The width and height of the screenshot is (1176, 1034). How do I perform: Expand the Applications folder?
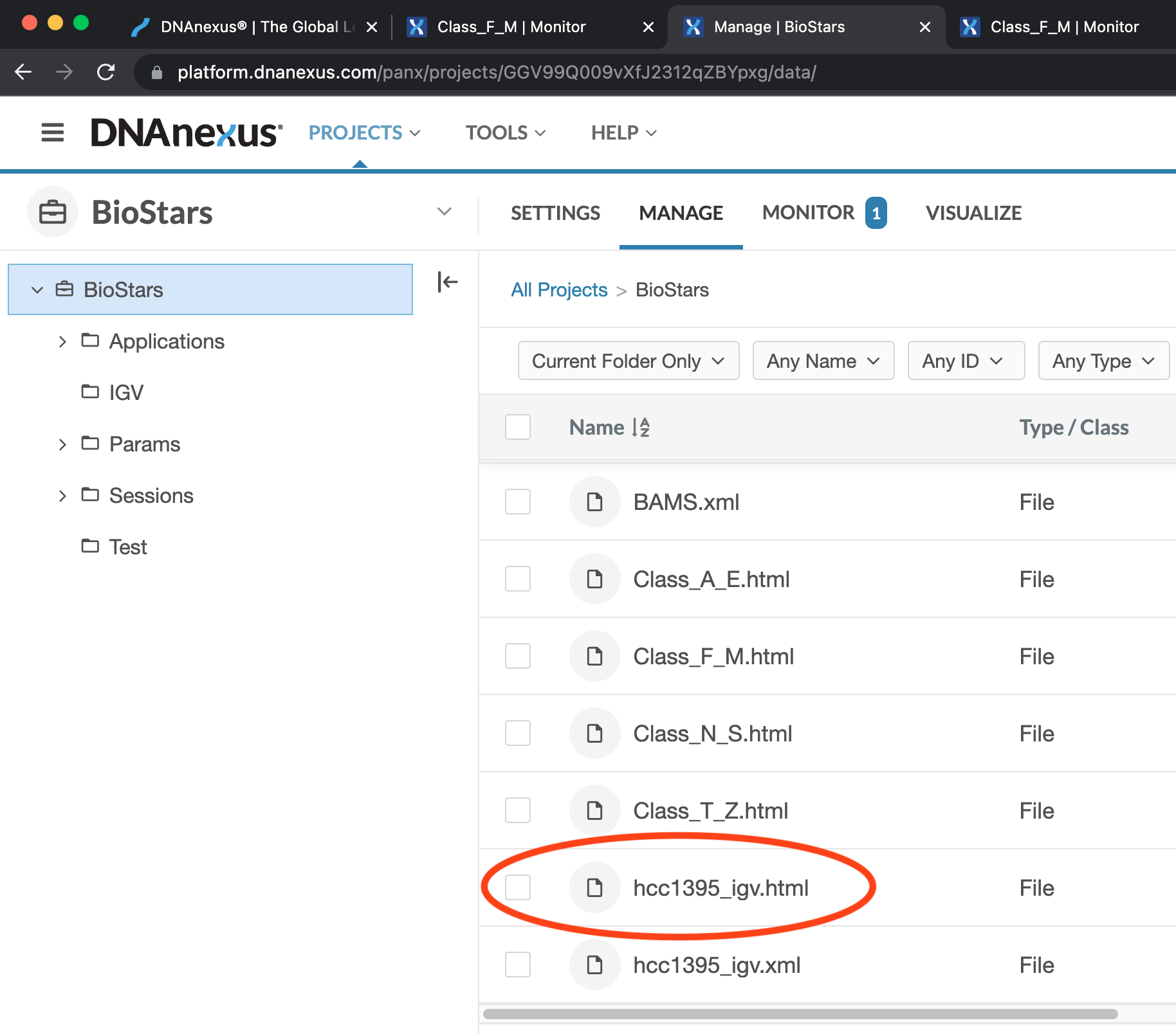[x=62, y=341]
